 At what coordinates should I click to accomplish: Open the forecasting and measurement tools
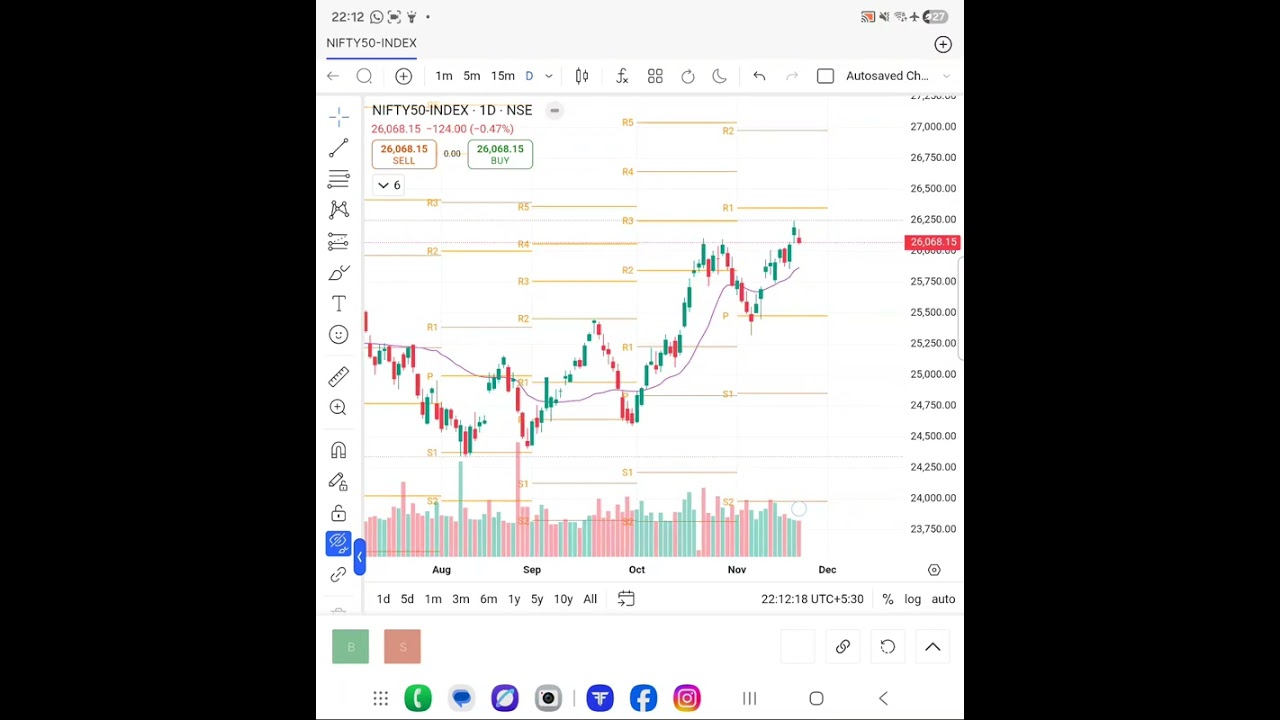tap(339, 241)
